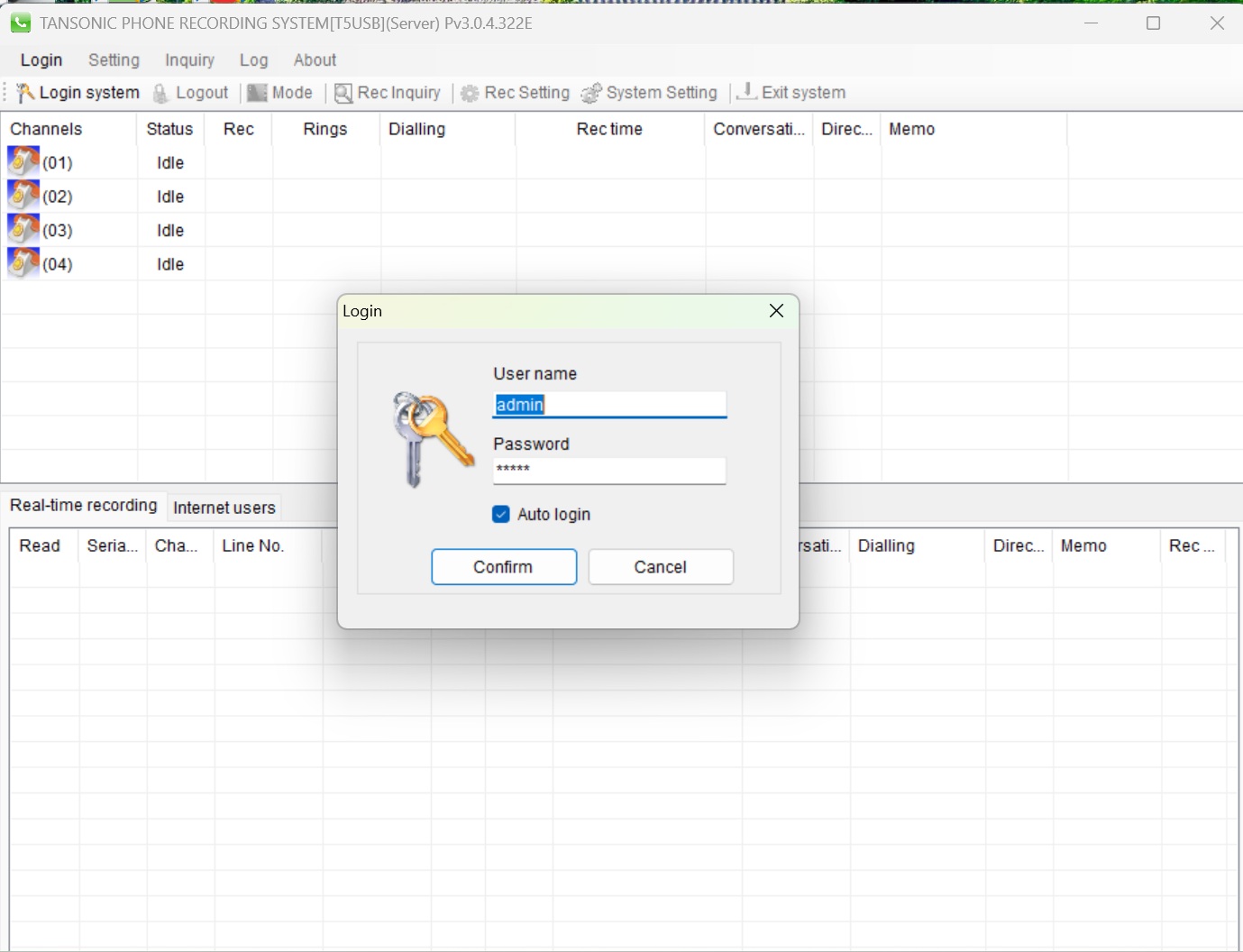This screenshot has width=1243, height=952.
Task: Open the About menu
Action: [315, 60]
